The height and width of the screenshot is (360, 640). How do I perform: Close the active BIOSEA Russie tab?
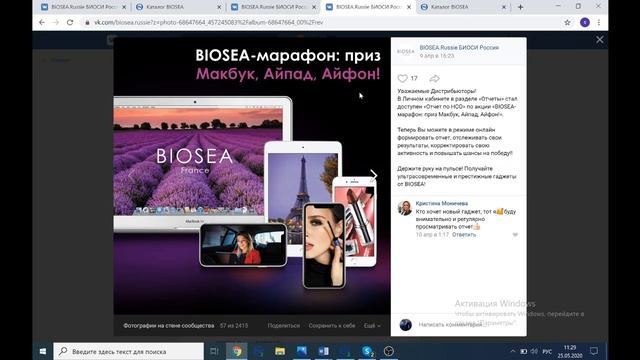click(x=409, y=7)
